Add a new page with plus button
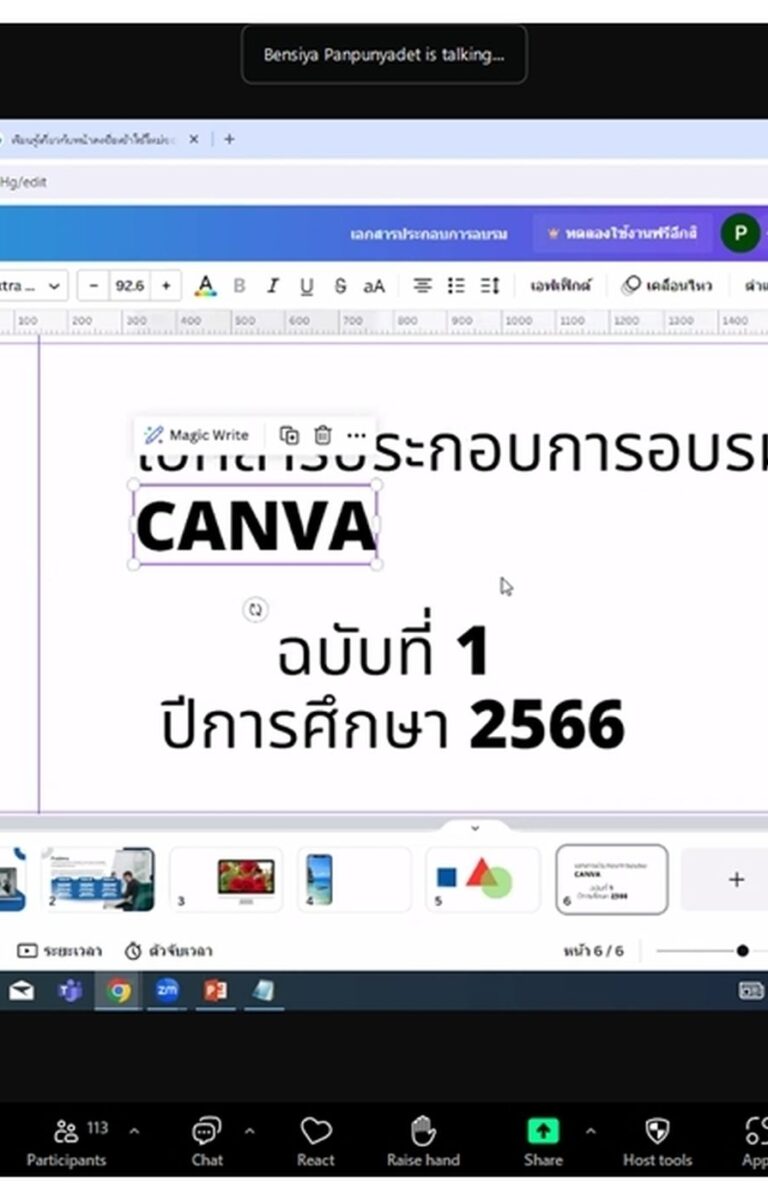This screenshot has height=1200, width=768. point(736,880)
